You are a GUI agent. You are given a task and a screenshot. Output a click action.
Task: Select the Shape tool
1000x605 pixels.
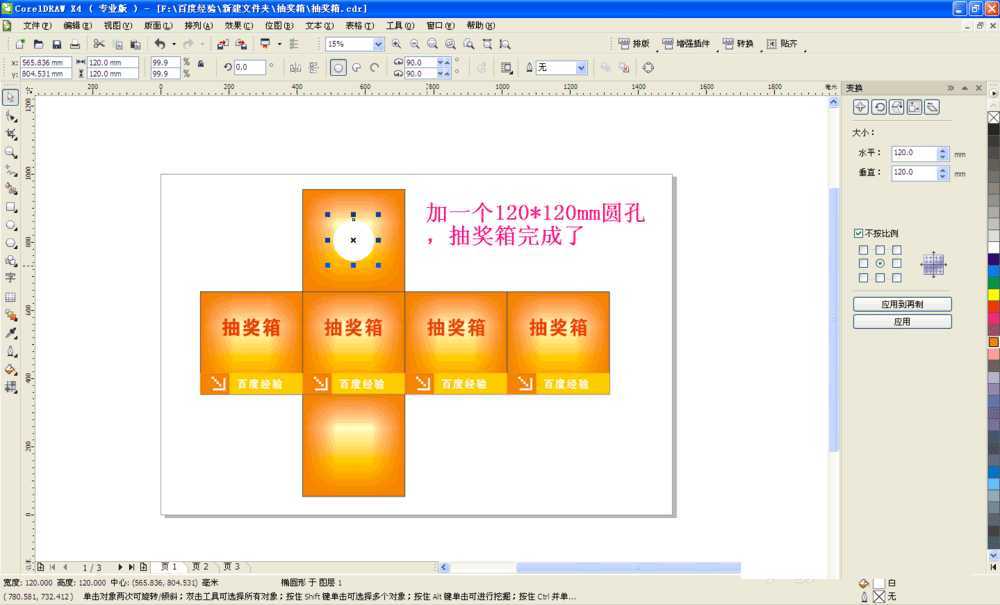pos(12,114)
